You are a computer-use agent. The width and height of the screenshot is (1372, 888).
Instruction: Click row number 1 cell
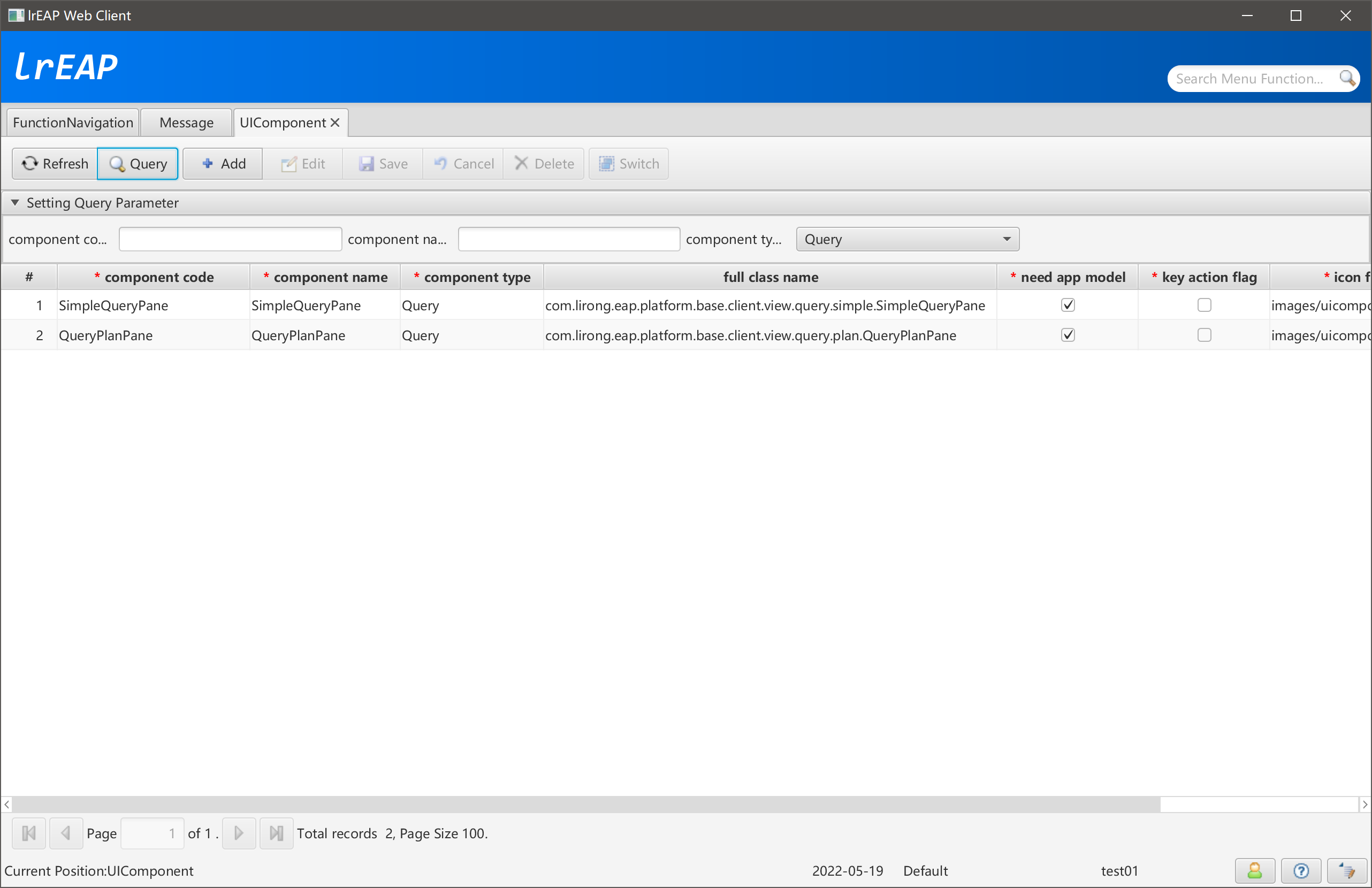click(29, 305)
